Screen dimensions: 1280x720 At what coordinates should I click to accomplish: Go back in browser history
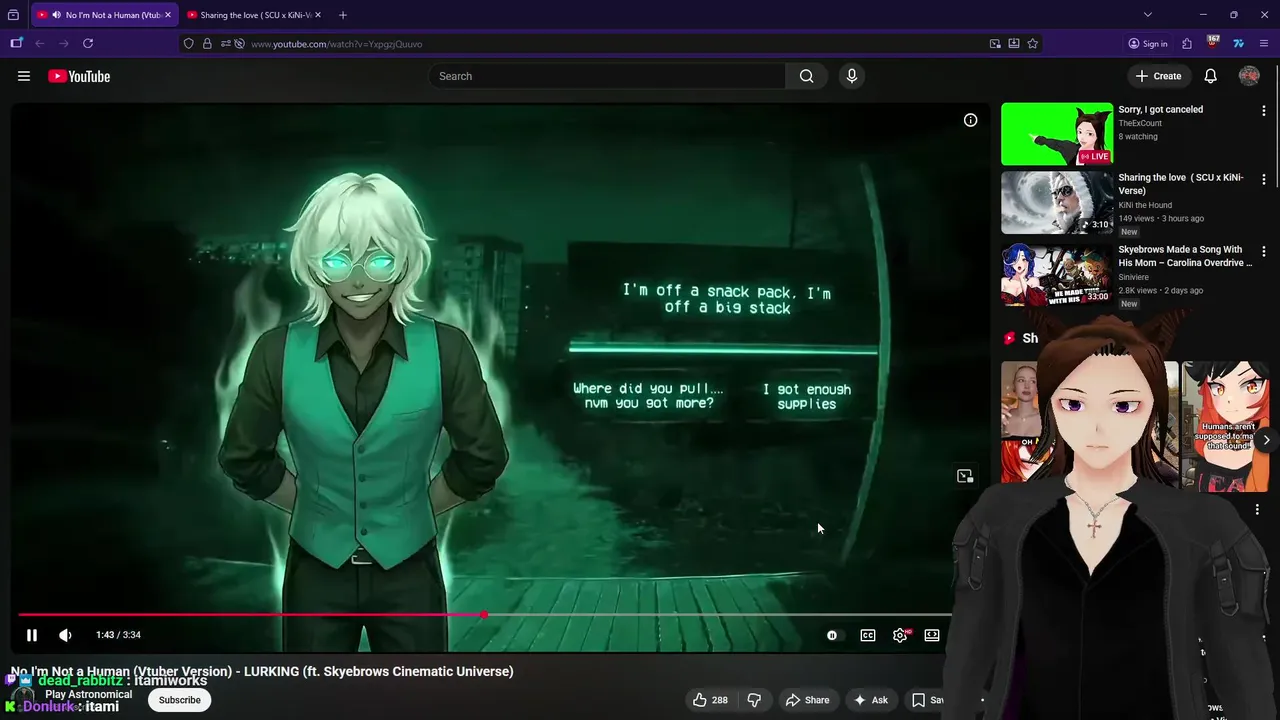pos(40,44)
